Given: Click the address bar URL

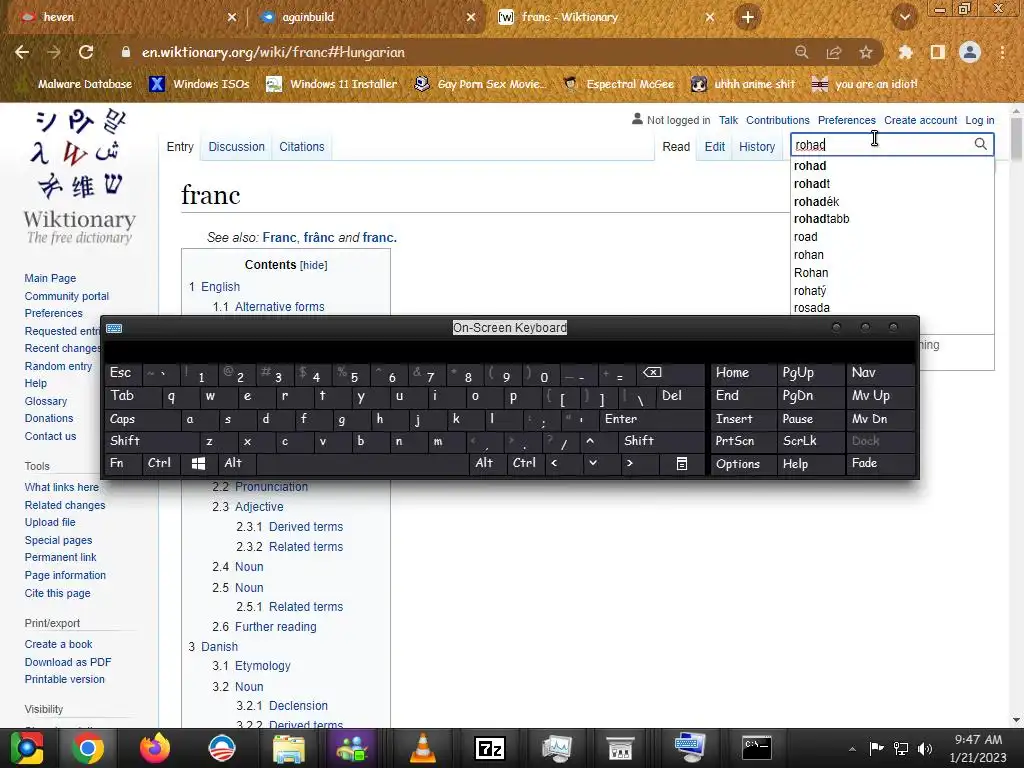Looking at the screenshot, I should (274, 52).
